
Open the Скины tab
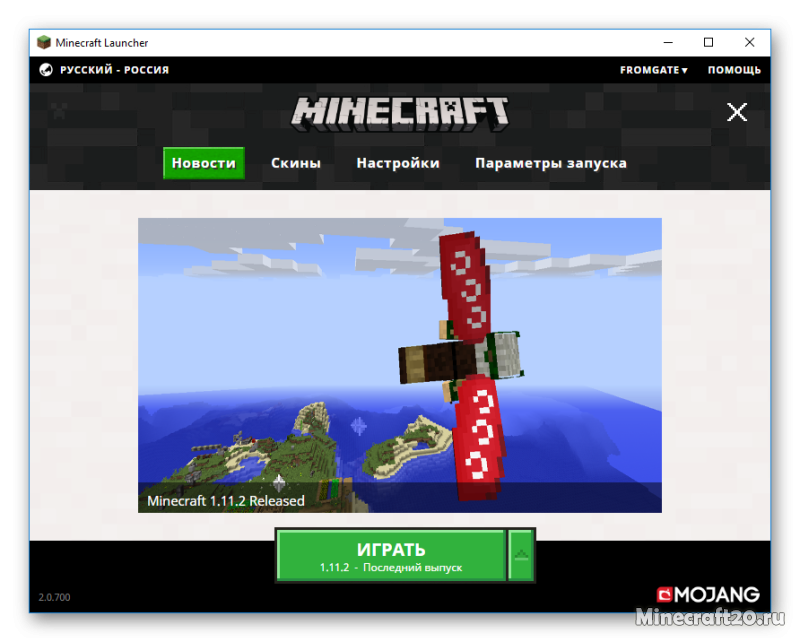(x=296, y=163)
